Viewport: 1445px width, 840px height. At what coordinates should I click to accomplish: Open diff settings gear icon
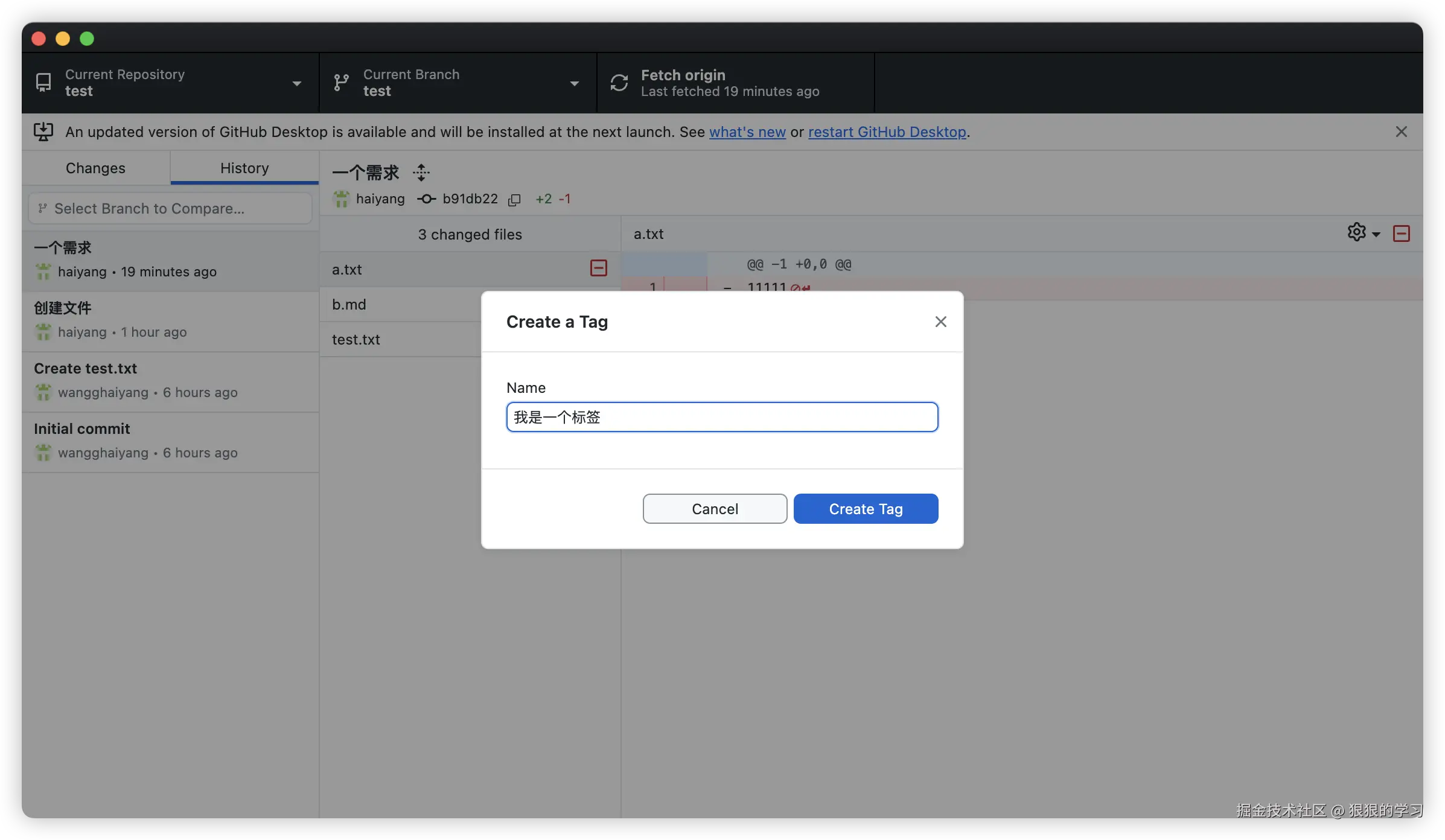click(x=1356, y=232)
